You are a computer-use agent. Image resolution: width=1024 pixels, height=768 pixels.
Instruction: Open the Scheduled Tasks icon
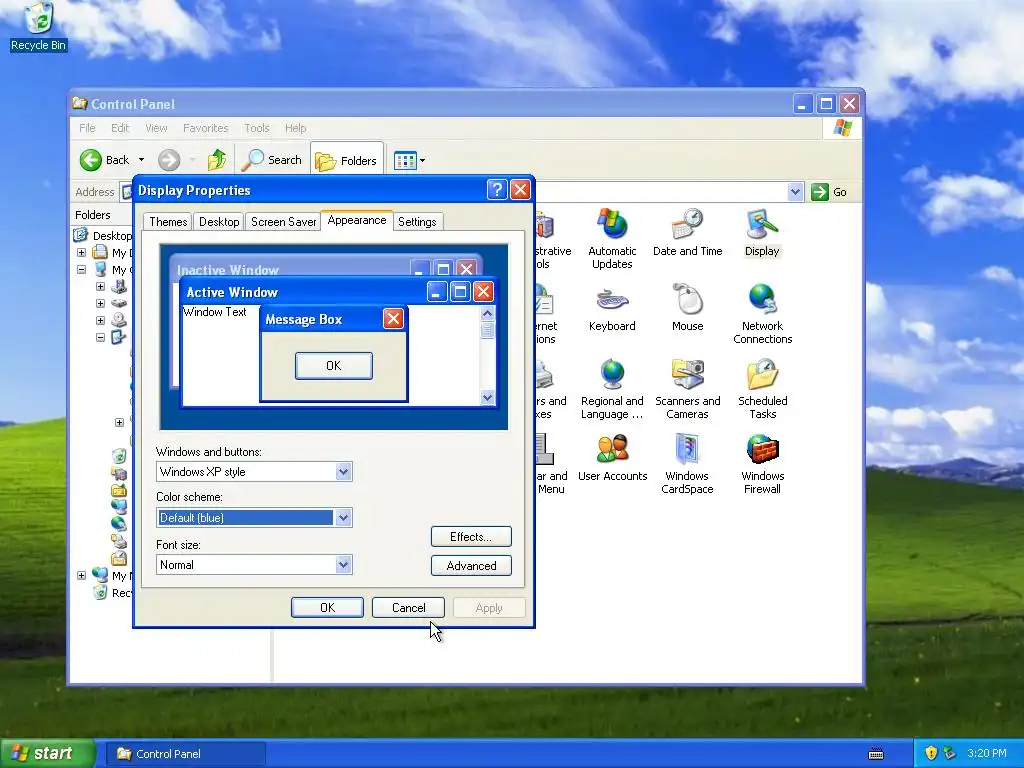(762, 389)
